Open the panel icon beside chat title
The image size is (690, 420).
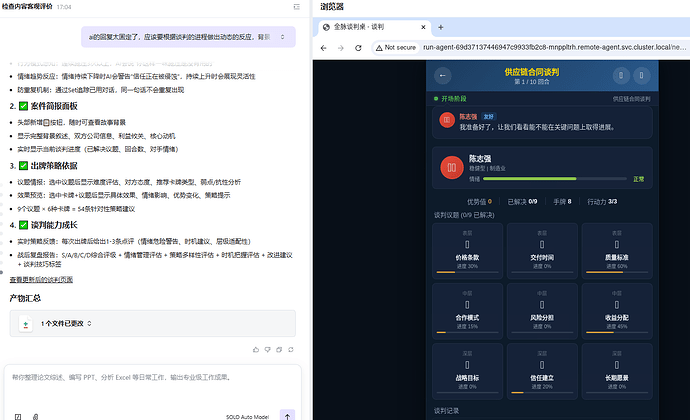[297, 7]
